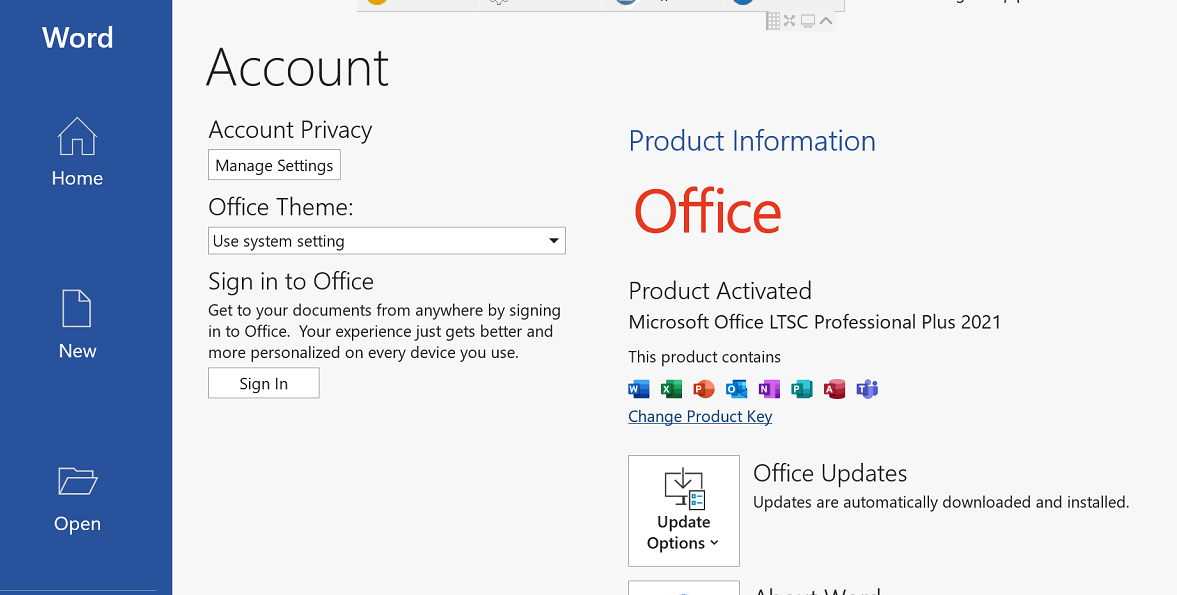Click the Outlook product icon
This screenshot has width=1177, height=595.
tap(736, 389)
